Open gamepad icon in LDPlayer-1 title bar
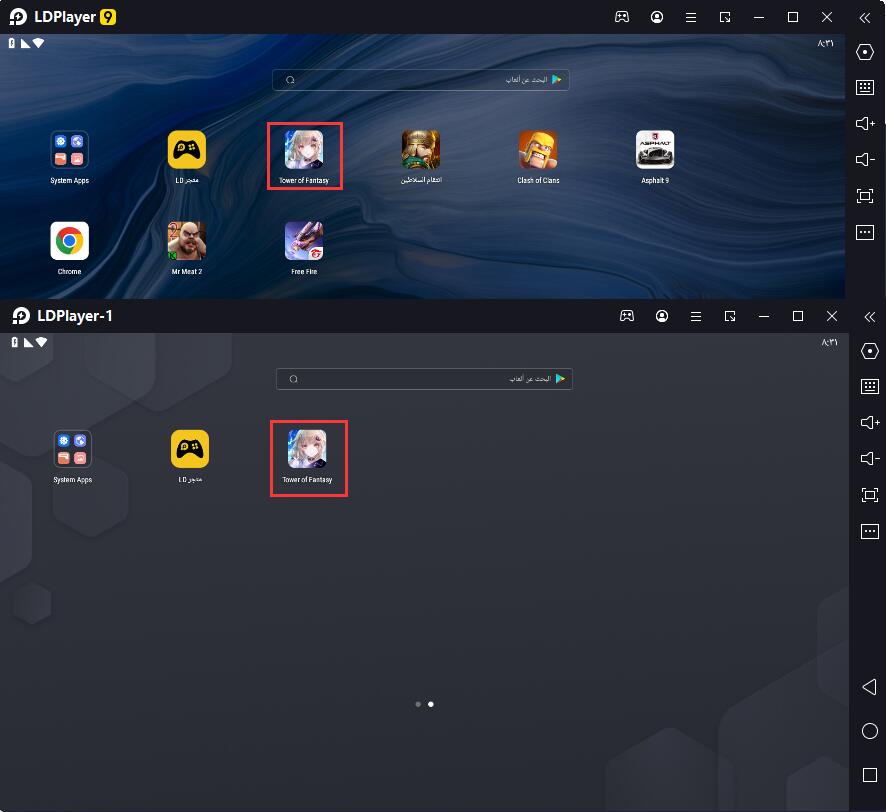The image size is (886, 812). (x=627, y=316)
